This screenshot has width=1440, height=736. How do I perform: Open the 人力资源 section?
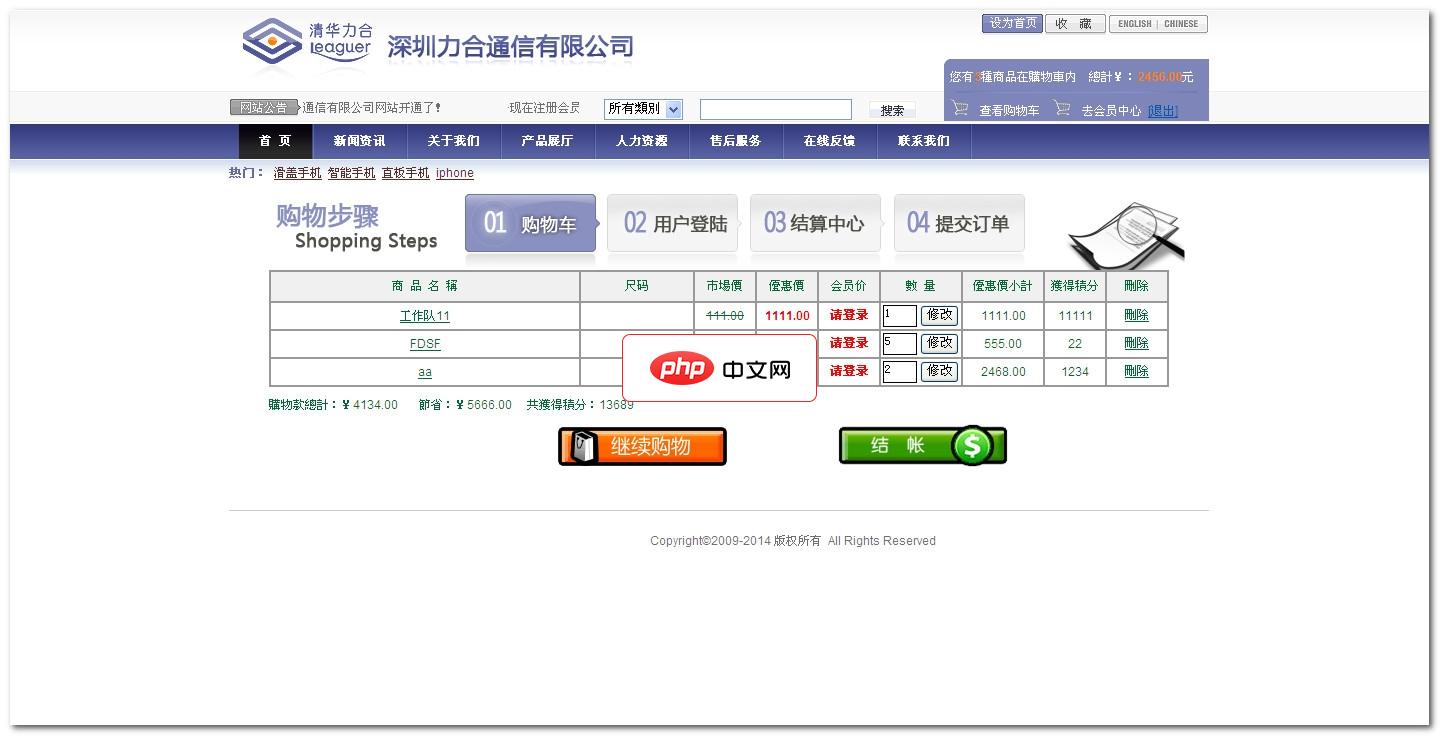click(641, 140)
